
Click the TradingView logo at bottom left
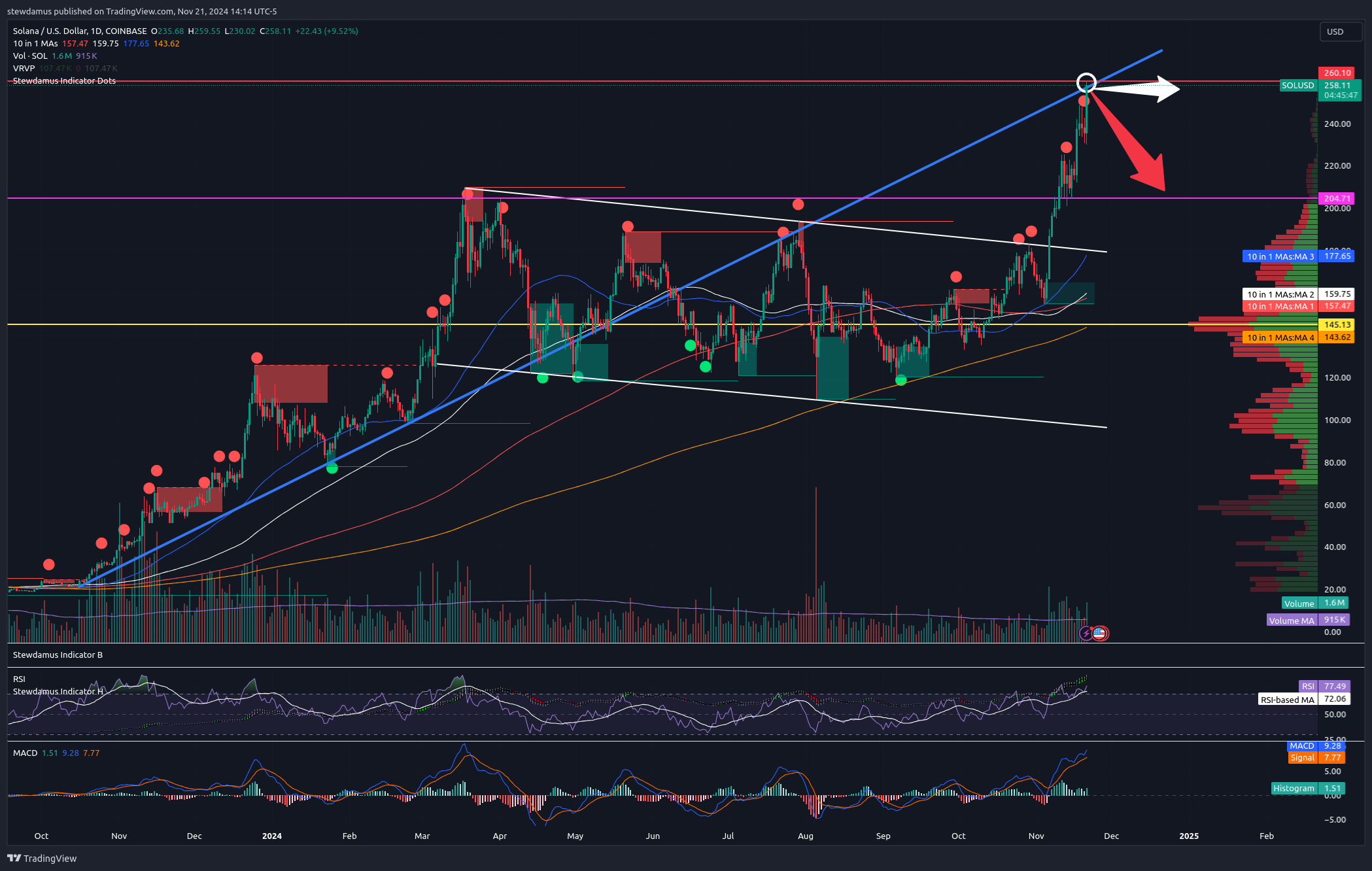(43, 858)
